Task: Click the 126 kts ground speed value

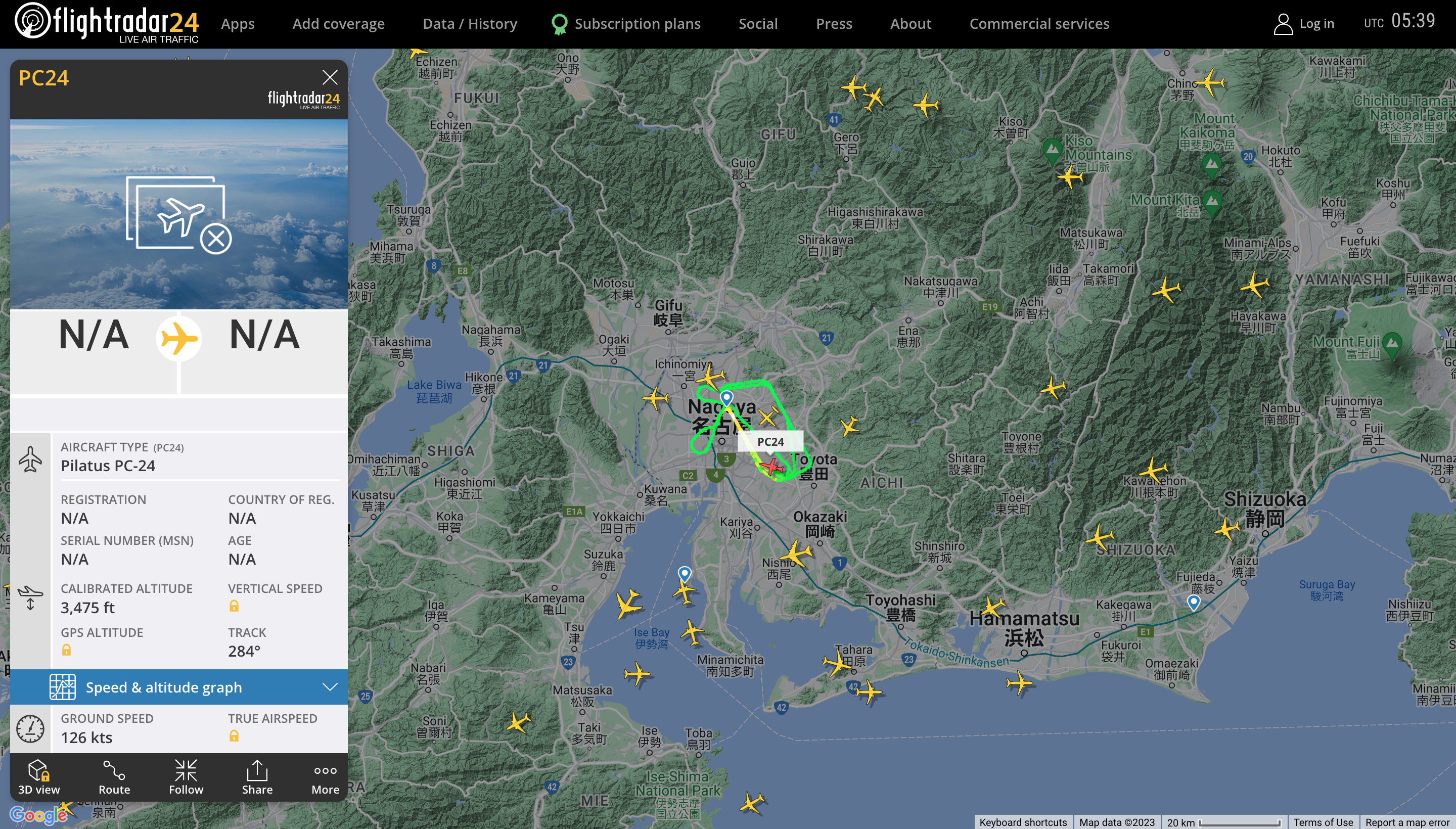Action: (x=86, y=738)
